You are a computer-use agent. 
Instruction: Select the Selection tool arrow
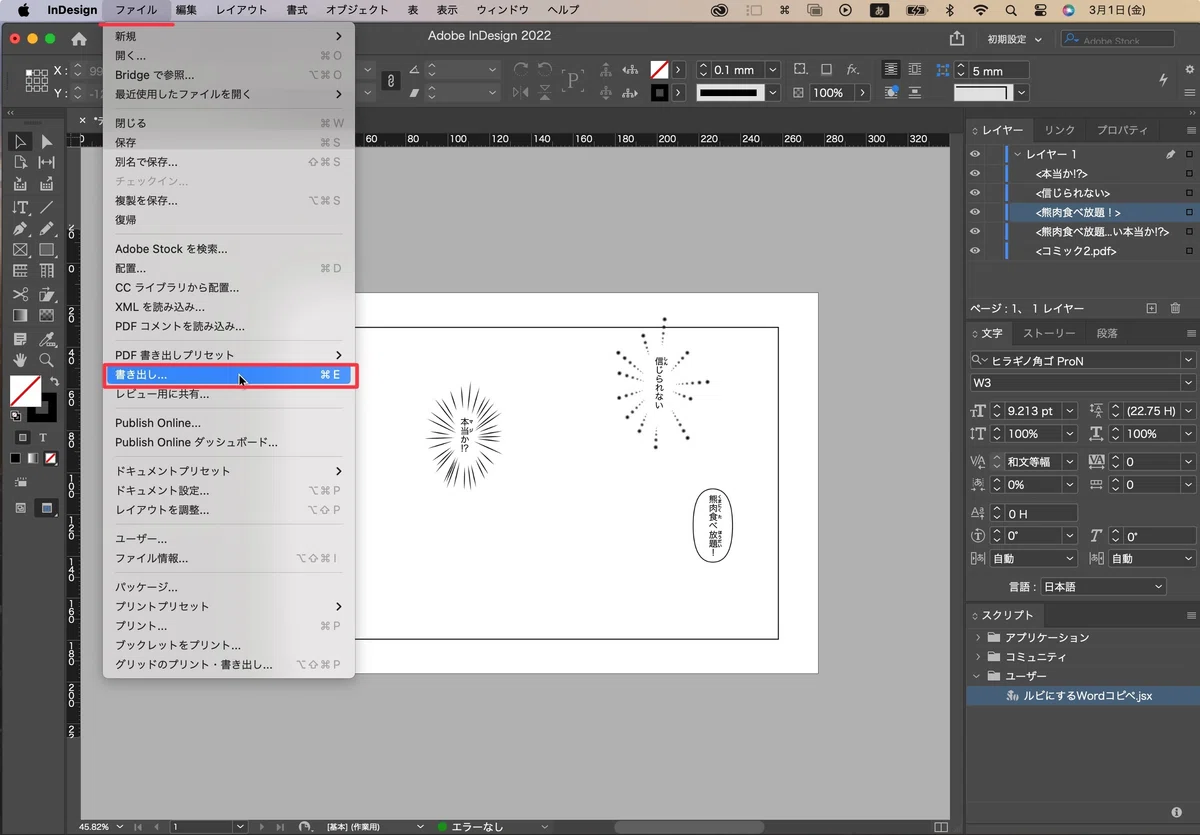tap(20, 142)
